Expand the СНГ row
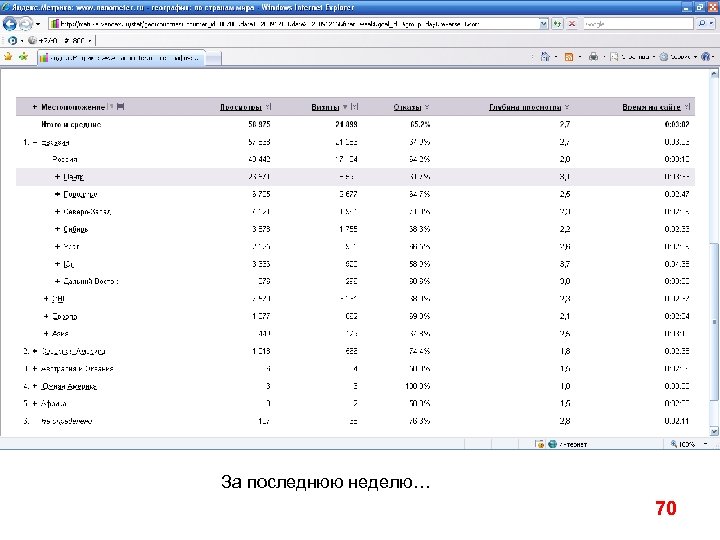The image size is (720, 540). [46, 299]
